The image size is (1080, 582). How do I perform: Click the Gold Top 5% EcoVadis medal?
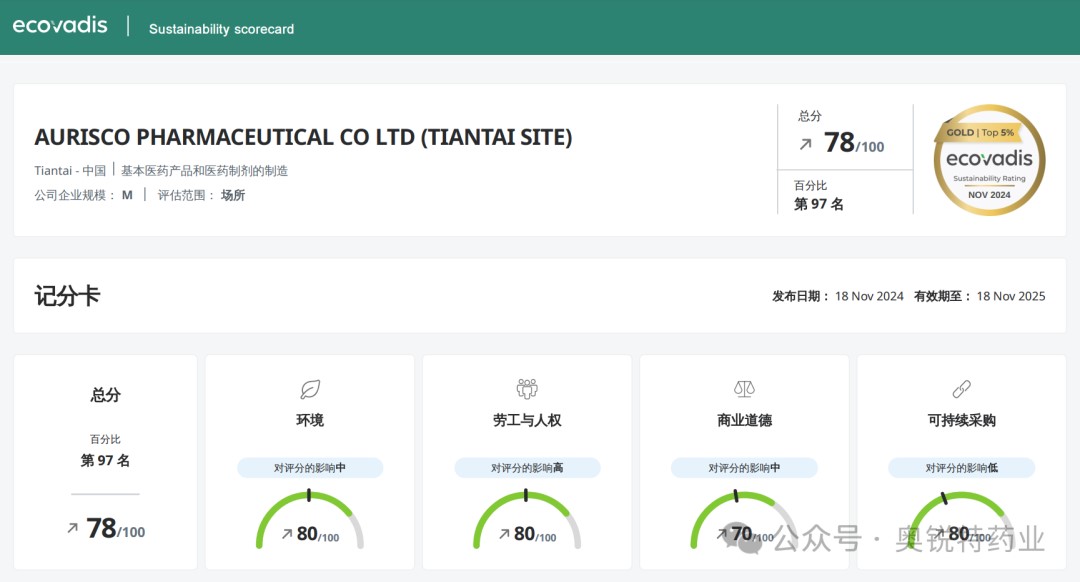(988, 160)
